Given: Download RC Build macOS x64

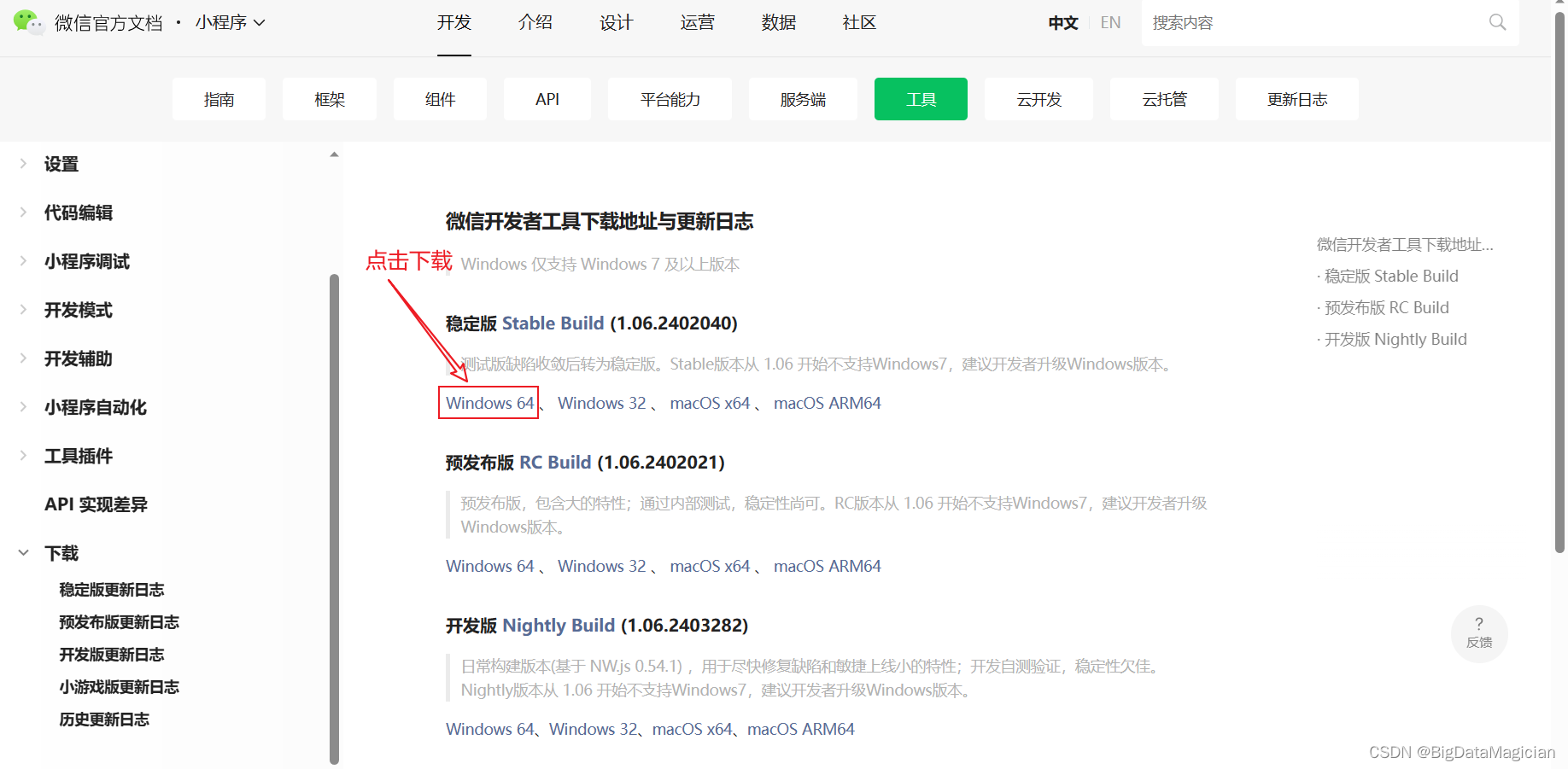Looking at the screenshot, I should 711,566.
